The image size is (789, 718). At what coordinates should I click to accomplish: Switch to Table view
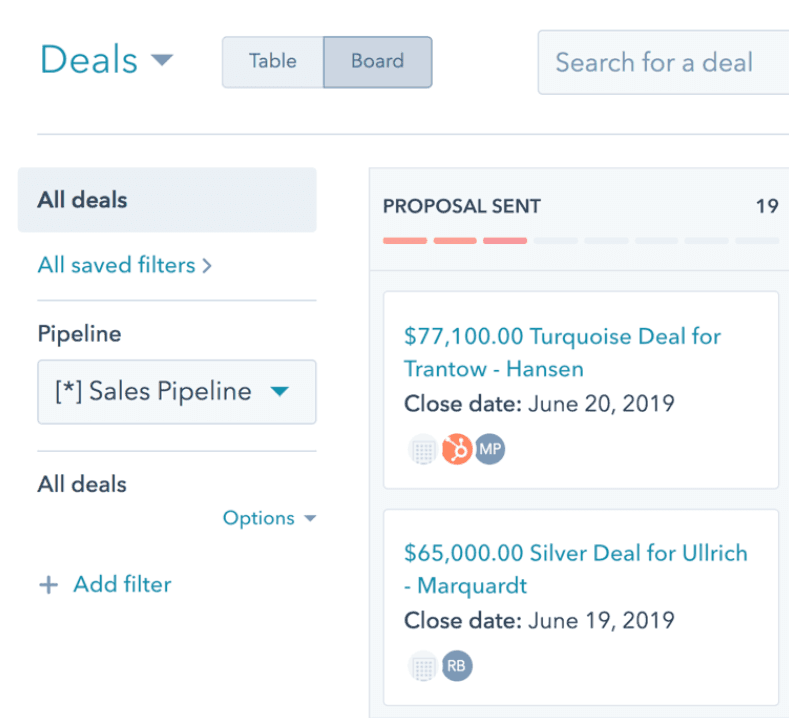[x=273, y=61]
